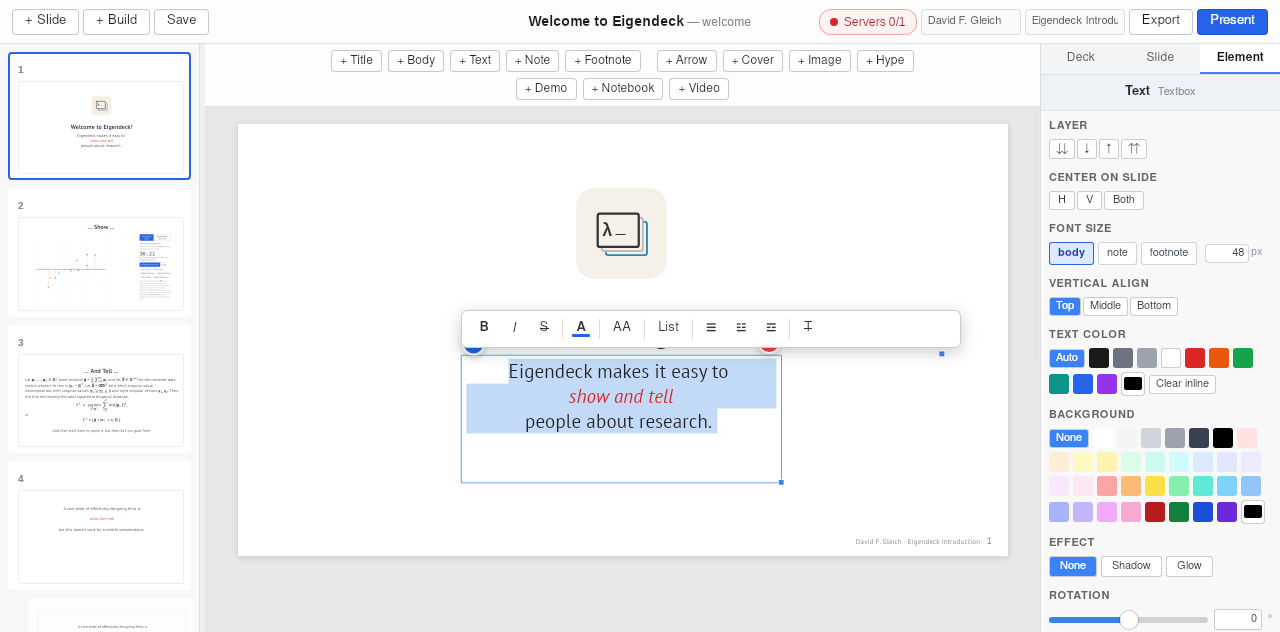Add an Arrow element
Viewport: 1280px width, 632px height.
(x=687, y=61)
